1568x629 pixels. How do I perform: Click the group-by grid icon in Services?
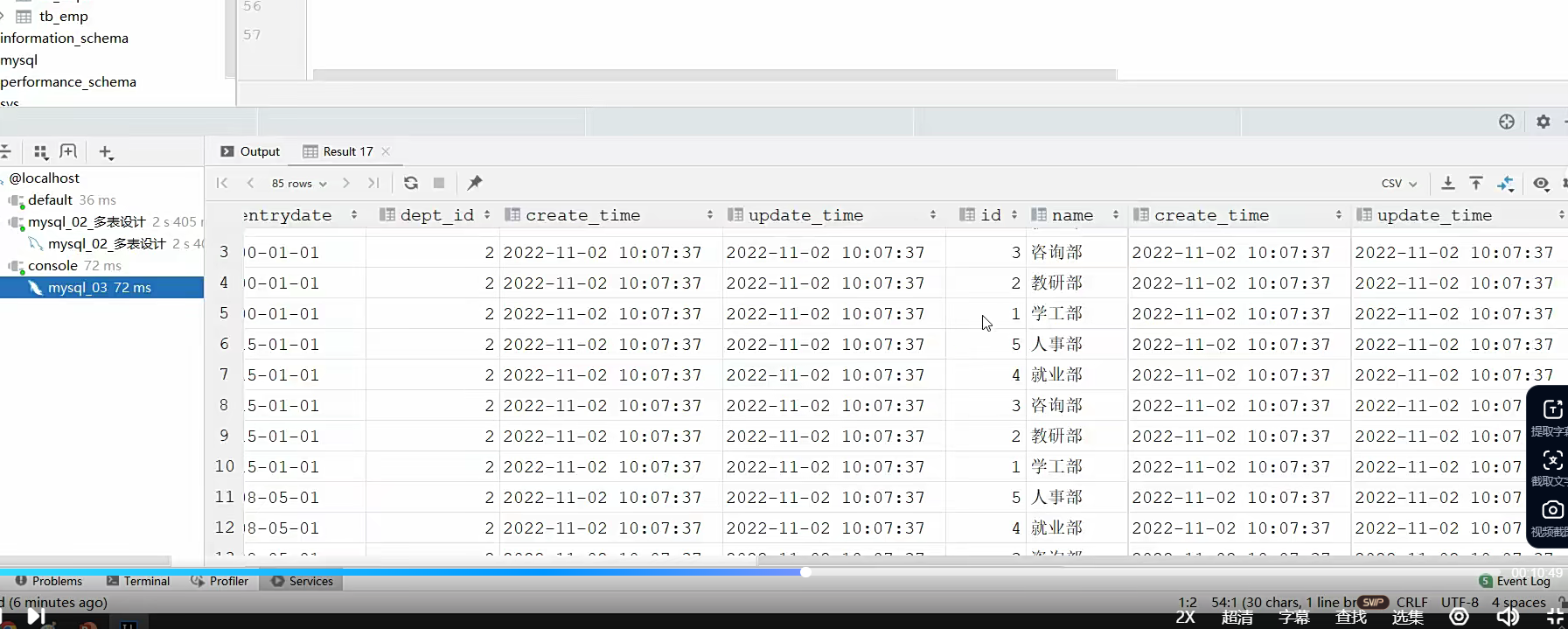pyautogui.click(x=40, y=152)
